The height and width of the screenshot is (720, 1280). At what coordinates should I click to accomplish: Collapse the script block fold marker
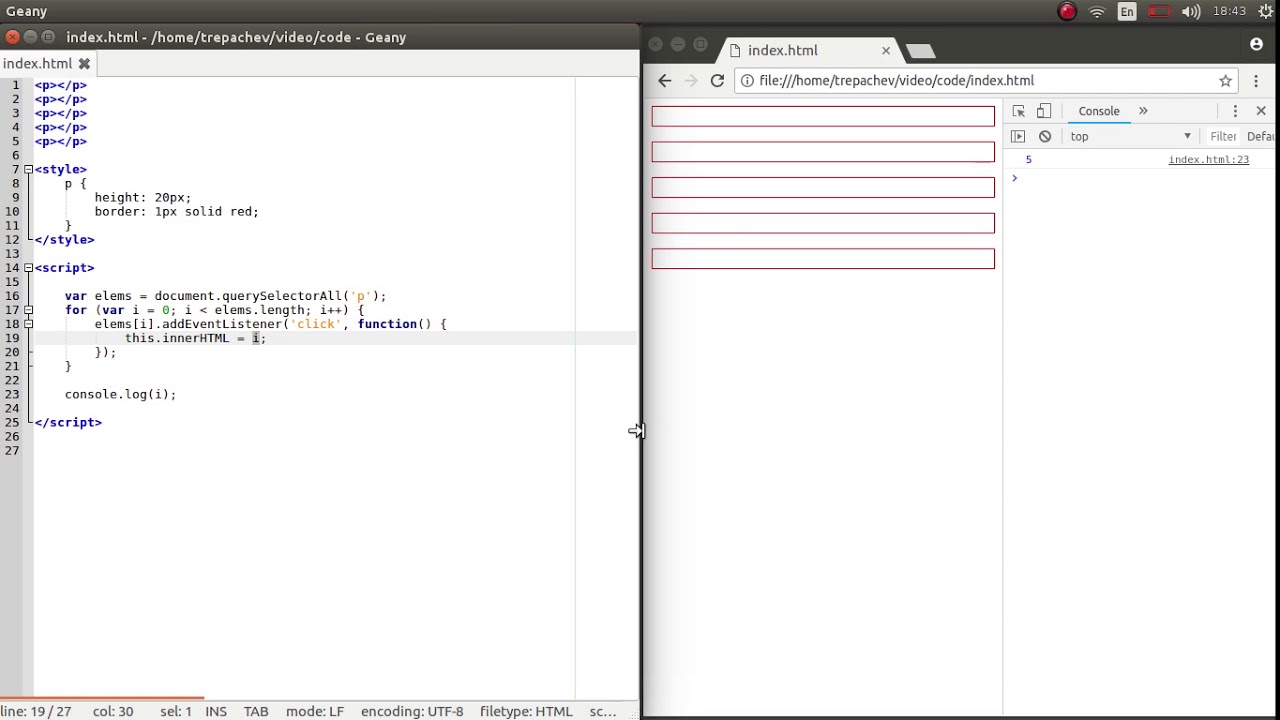[28, 268]
